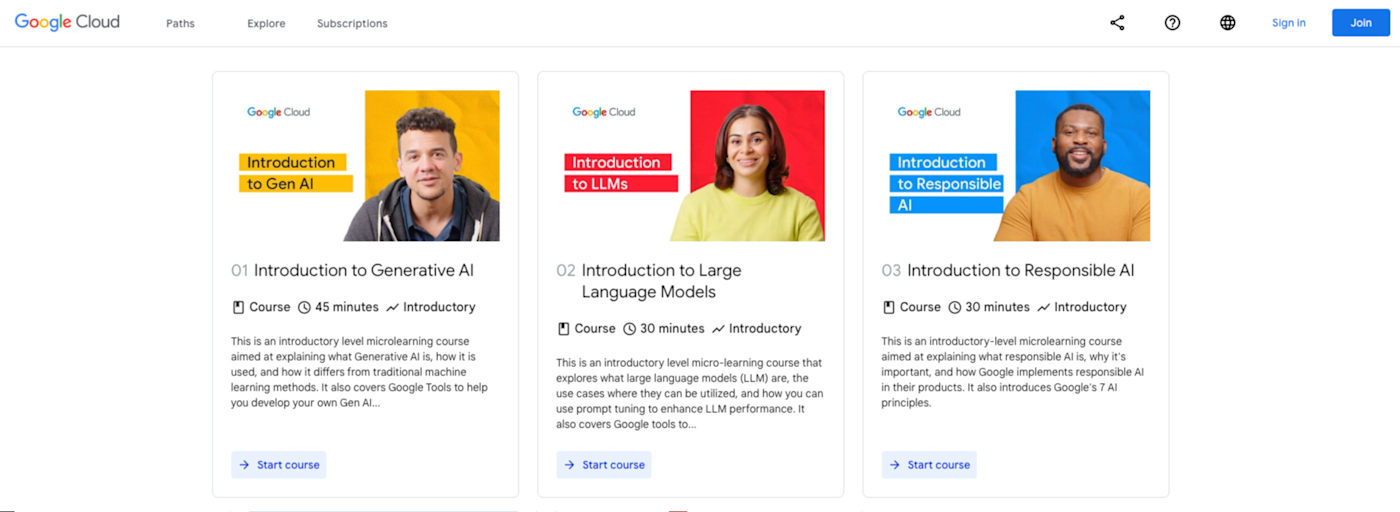Click title '01 Introduction to Generative AI'
The height and width of the screenshot is (512, 1400).
[x=353, y=270]
